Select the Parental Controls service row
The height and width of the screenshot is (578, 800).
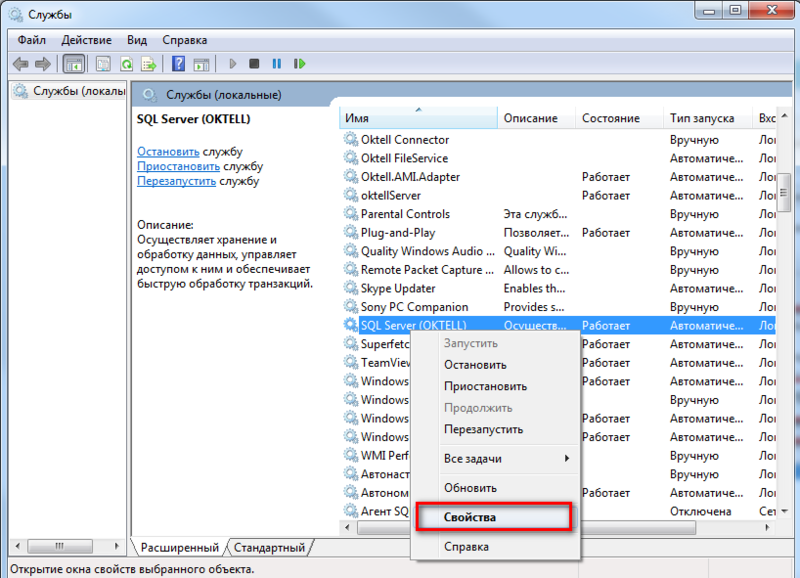559,213
